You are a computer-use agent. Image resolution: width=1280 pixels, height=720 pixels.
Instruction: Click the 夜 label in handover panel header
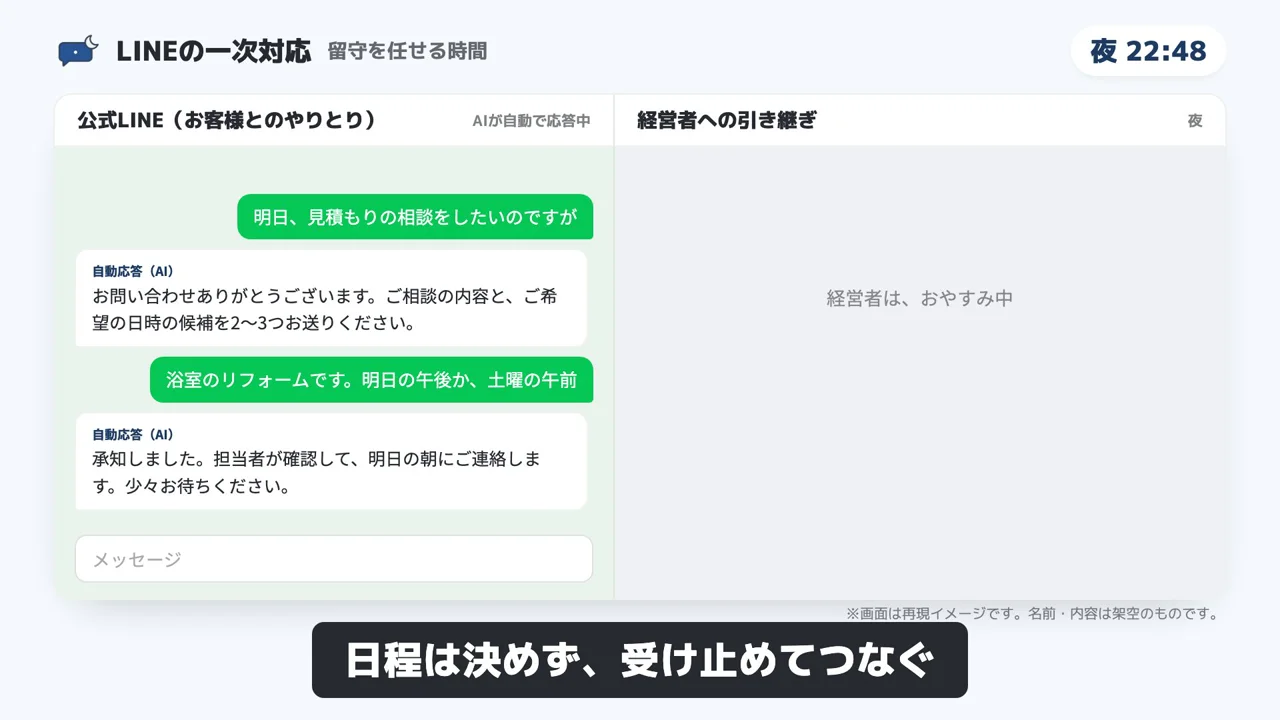[x=1195, y=121]
